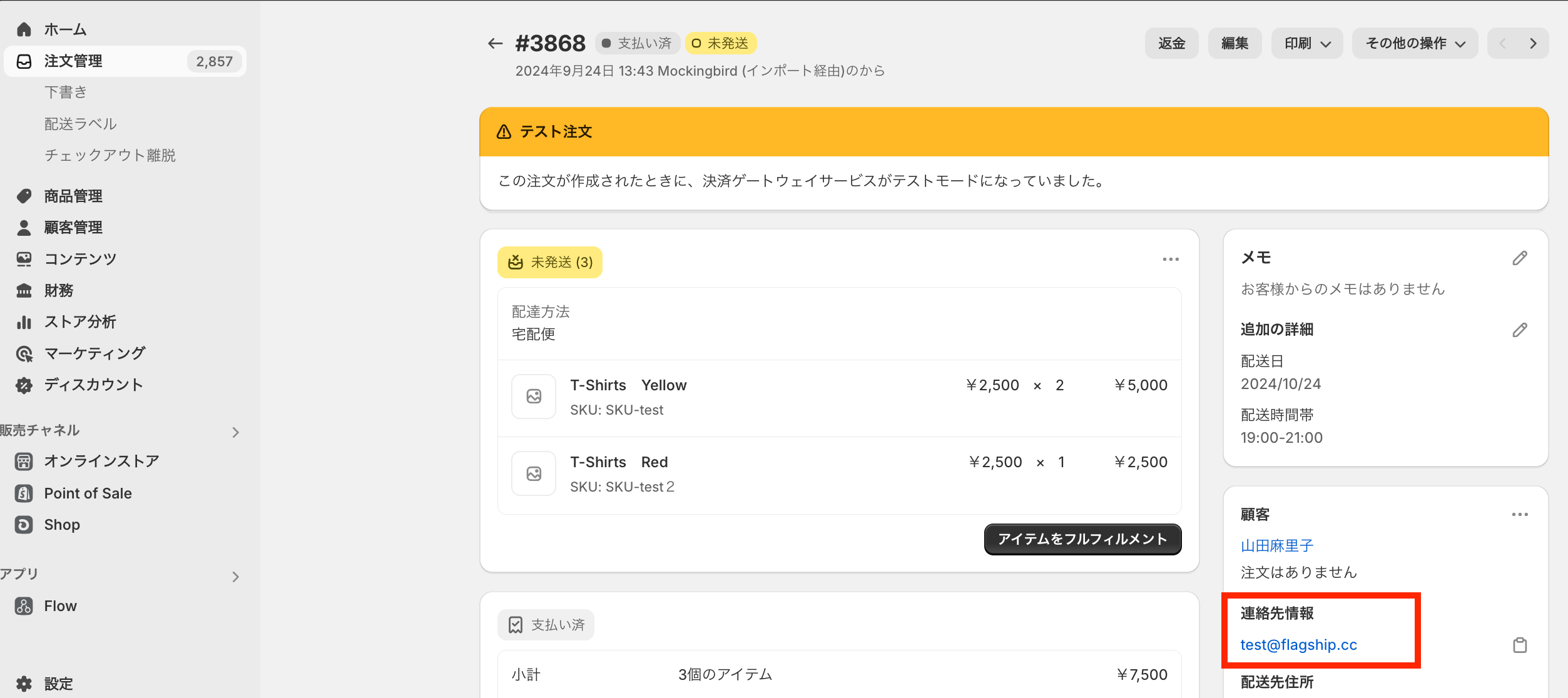Click the yellow 未発送 badge next to #3868
The image size is (1568, 698).
[721, 43]
